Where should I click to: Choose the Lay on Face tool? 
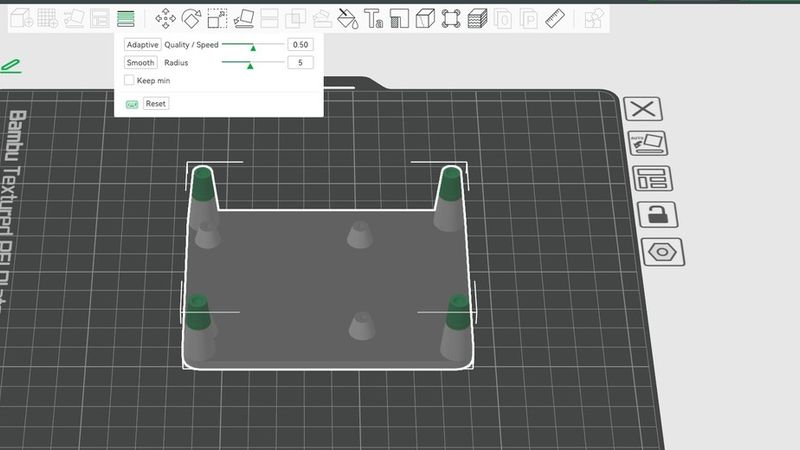[243, 18]
